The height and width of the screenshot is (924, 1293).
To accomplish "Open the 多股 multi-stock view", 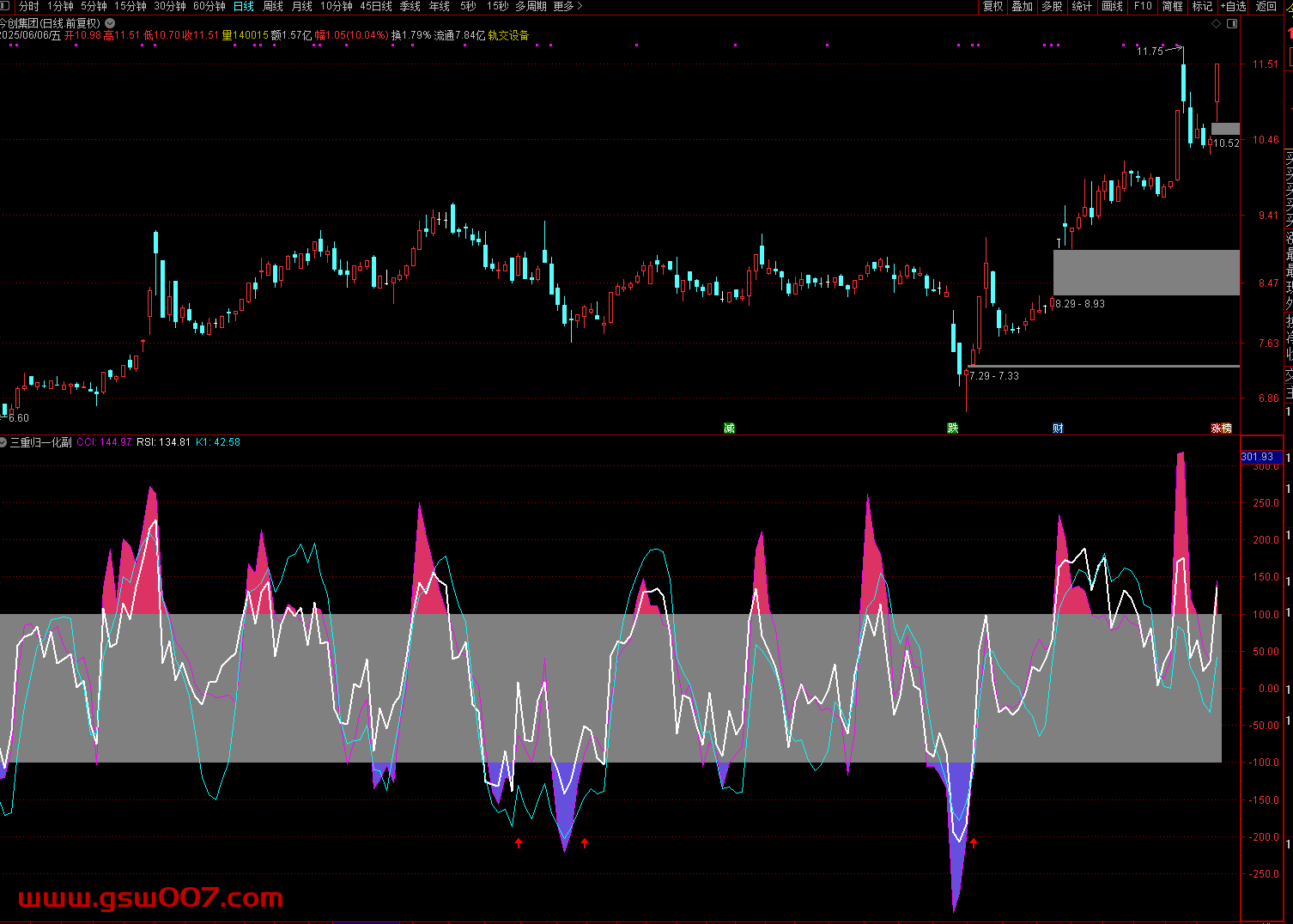I will 1052,6.
